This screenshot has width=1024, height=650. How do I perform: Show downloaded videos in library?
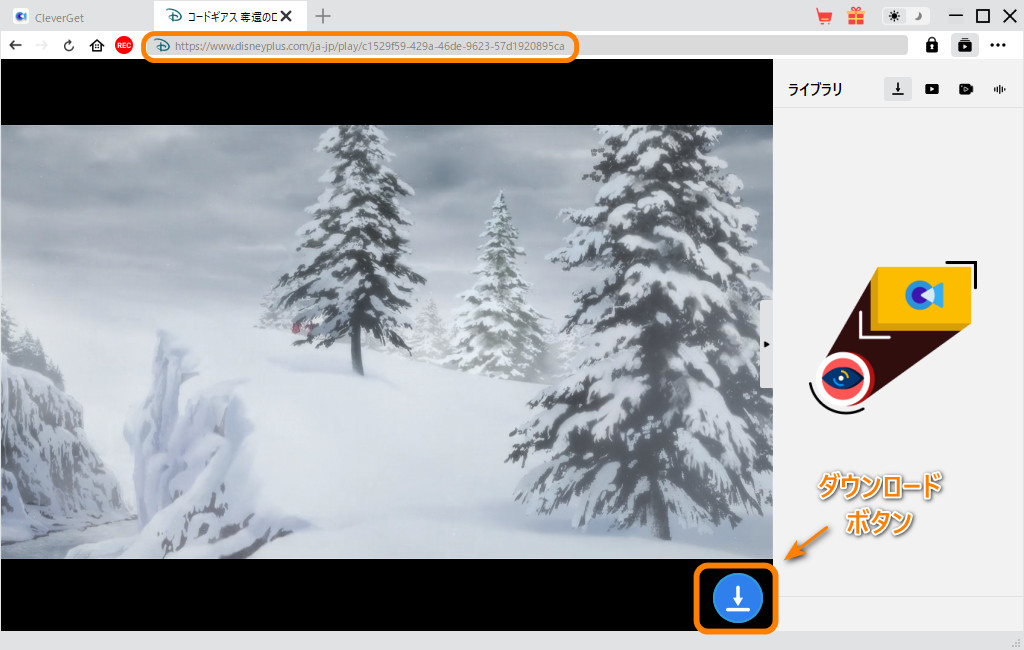pos(932,89)
